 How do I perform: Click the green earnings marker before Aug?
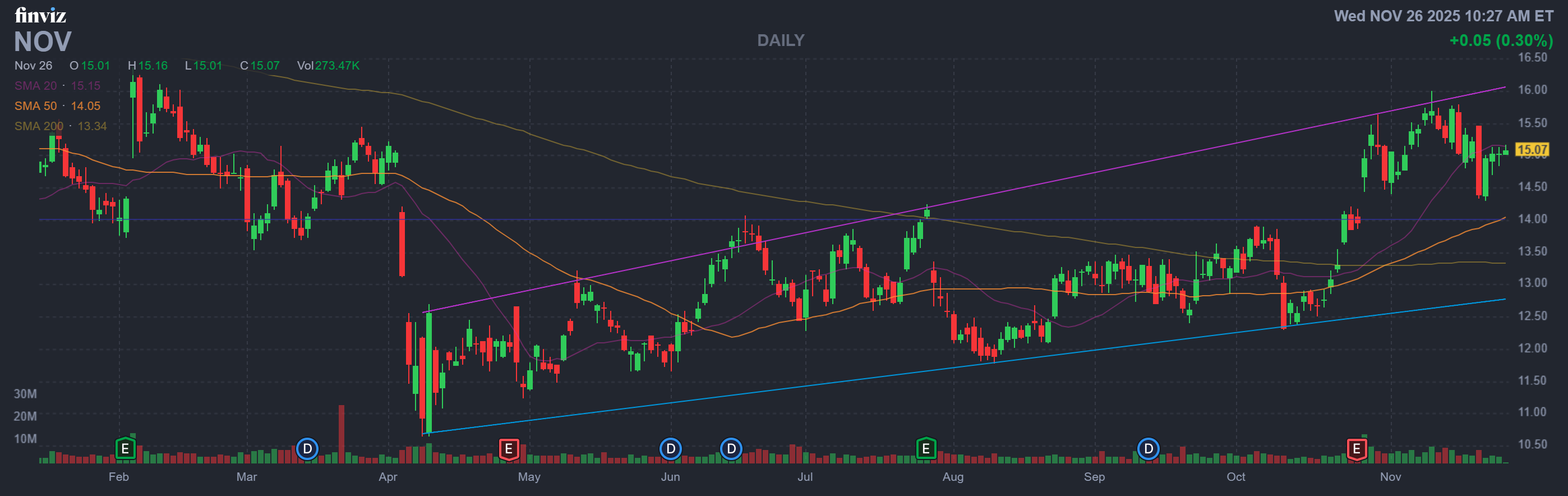point(925,449)
